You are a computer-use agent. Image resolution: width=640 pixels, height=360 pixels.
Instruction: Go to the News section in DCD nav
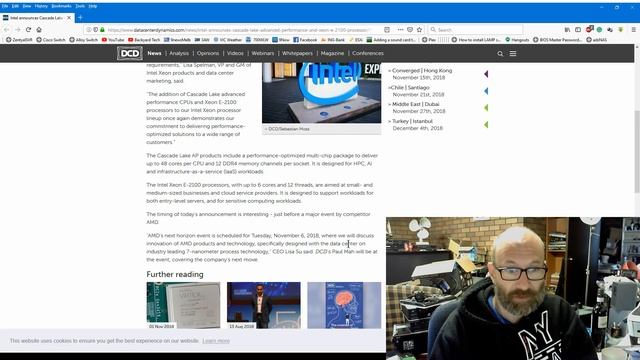click(154, 53)
